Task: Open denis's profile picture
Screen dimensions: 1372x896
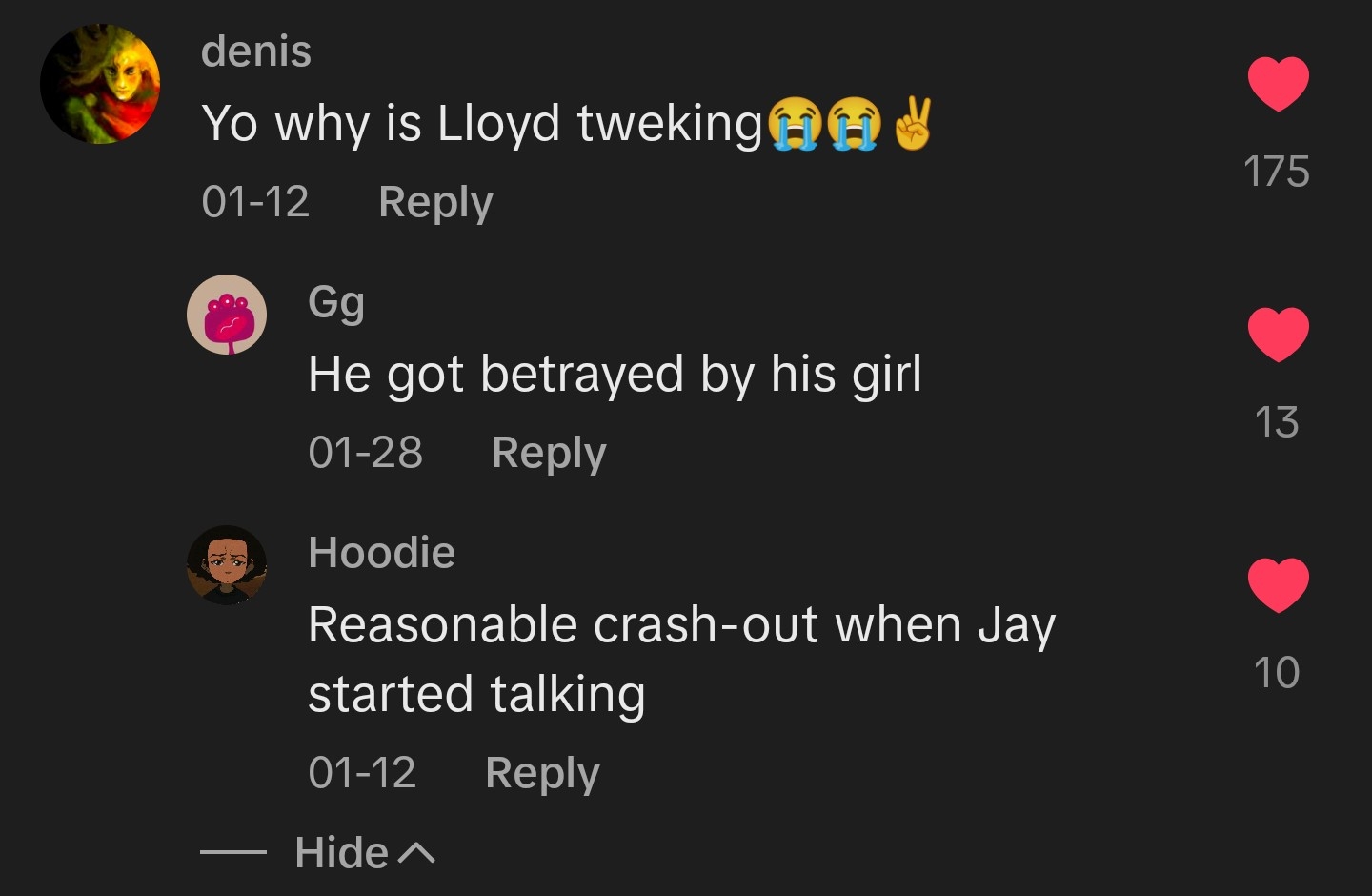Action: (100, 84)
